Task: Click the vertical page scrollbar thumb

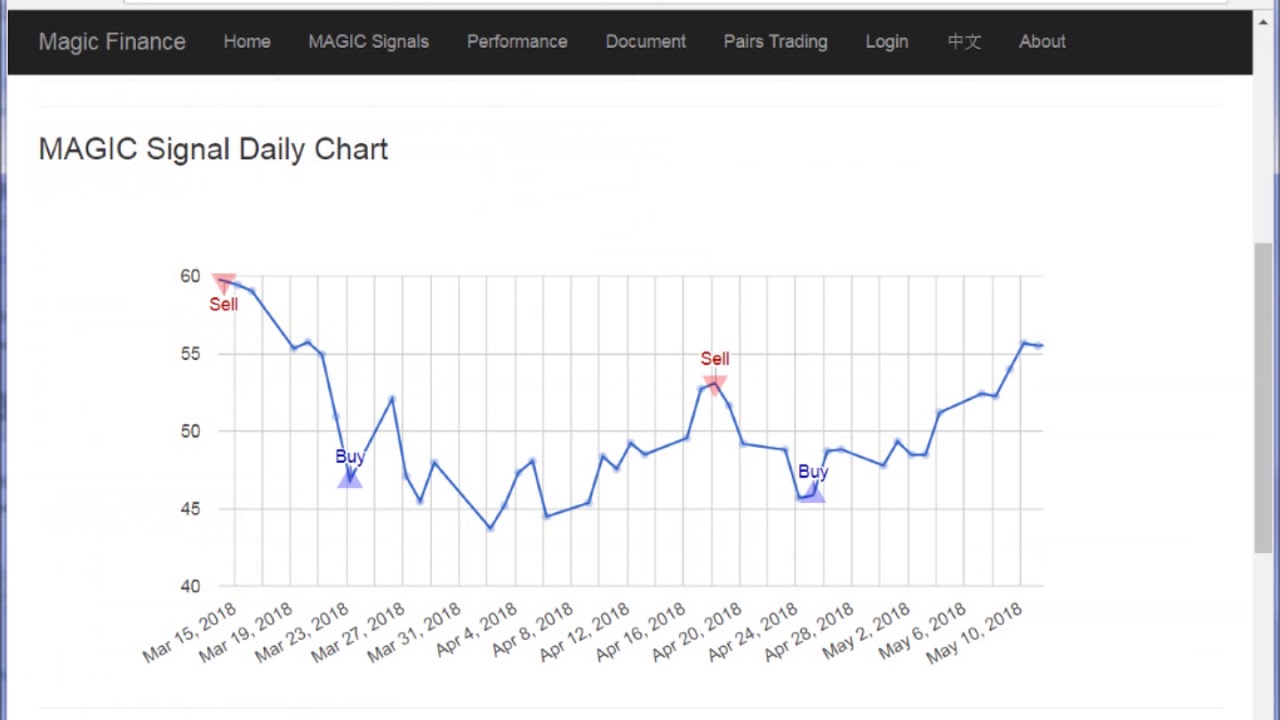Action: [1264, 397]
